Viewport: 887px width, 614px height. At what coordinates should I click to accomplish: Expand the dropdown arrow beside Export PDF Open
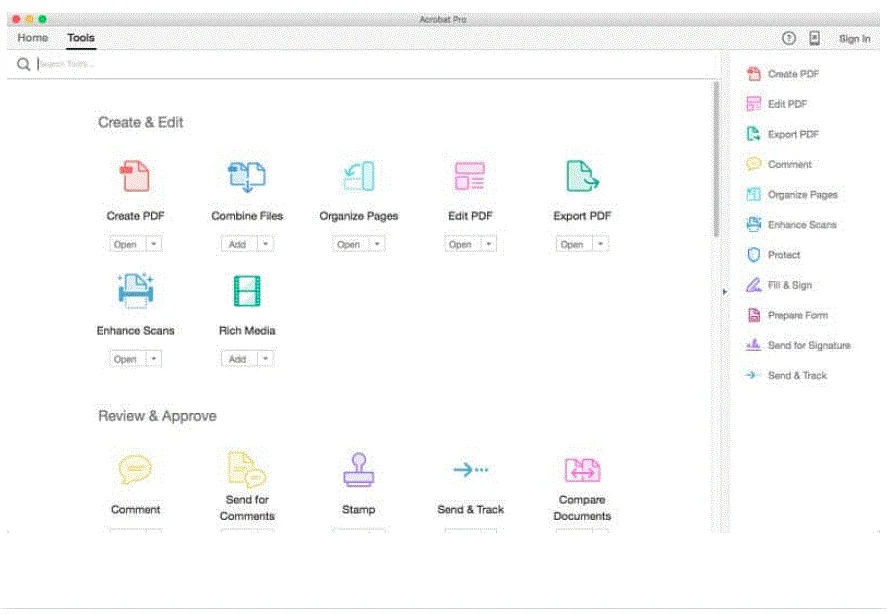[601, 244]
